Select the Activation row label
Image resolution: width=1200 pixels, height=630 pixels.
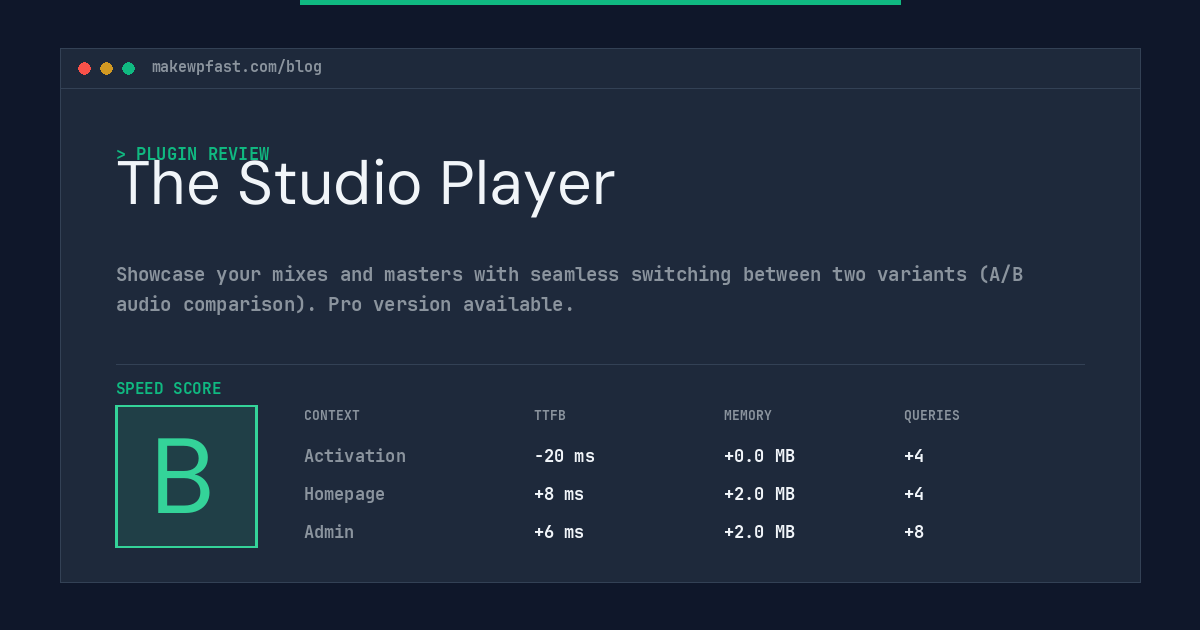point(355,456)
